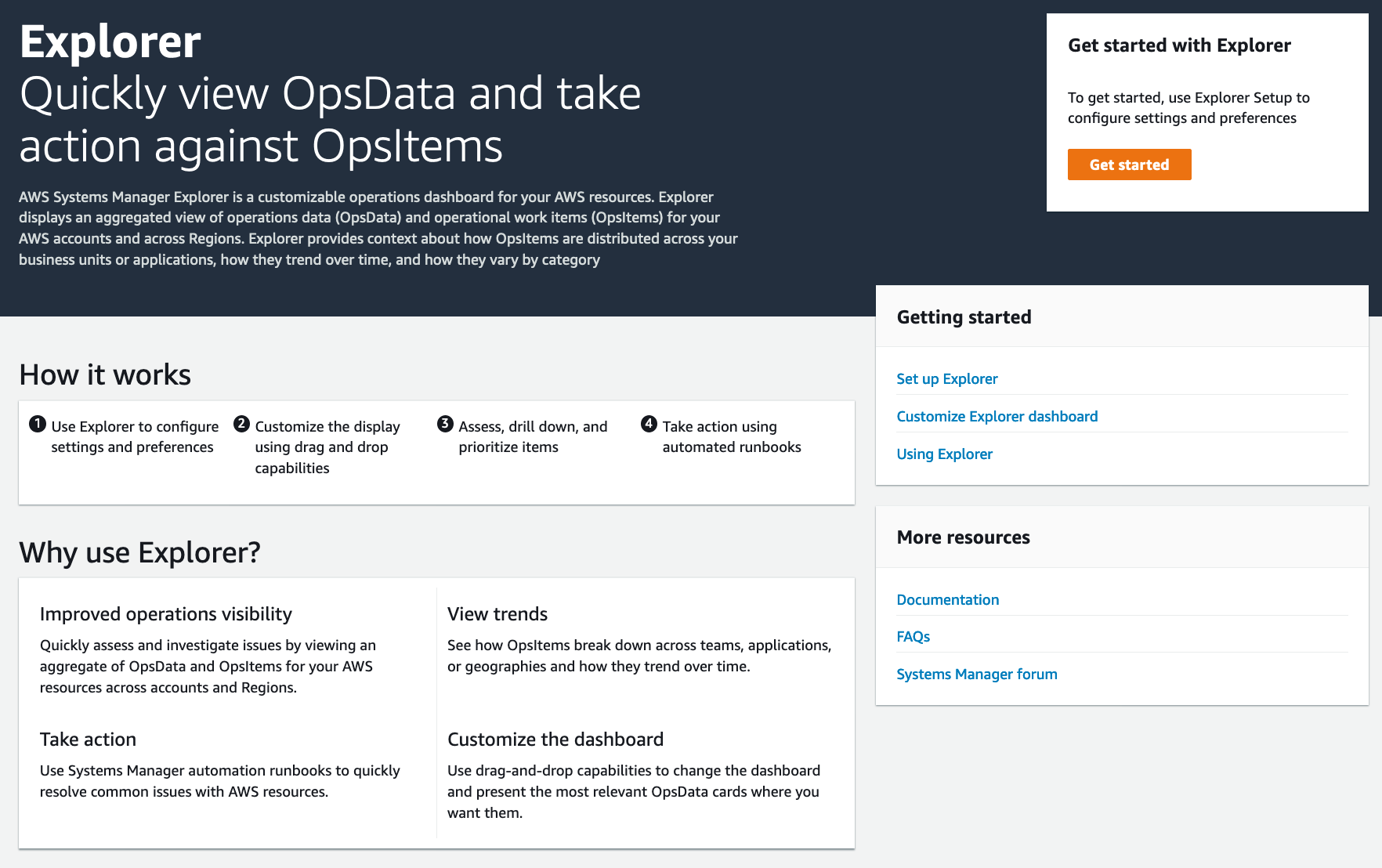This screenshot has width=1382, height=868.
Task: Click the Getting started panel header
Action: point(964,317)
